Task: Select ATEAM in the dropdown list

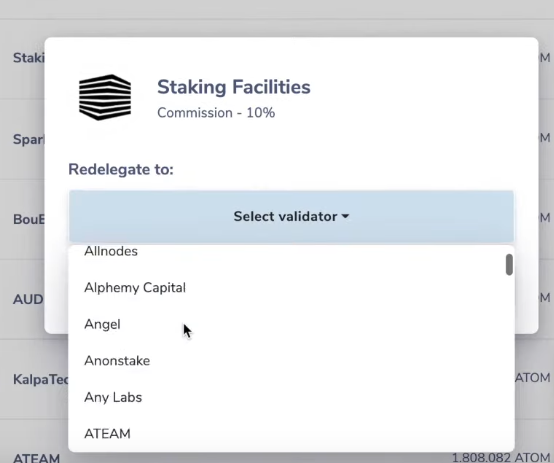Action: coord(107,434)
